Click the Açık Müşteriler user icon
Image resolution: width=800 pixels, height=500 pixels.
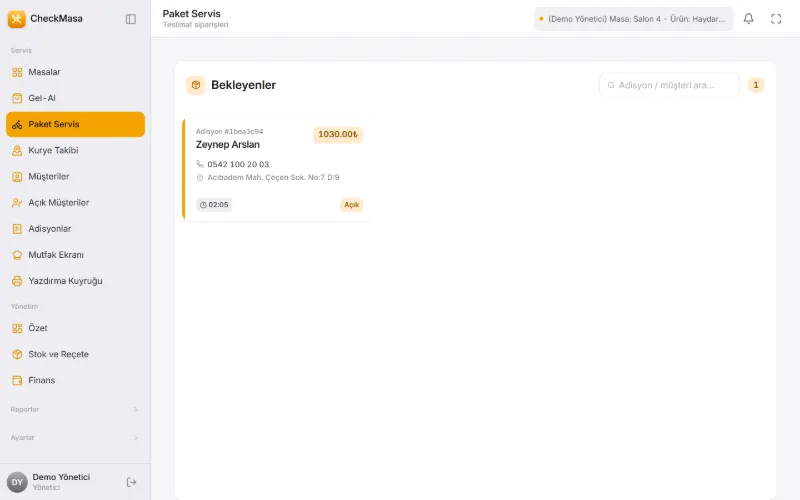click(17, 203)
